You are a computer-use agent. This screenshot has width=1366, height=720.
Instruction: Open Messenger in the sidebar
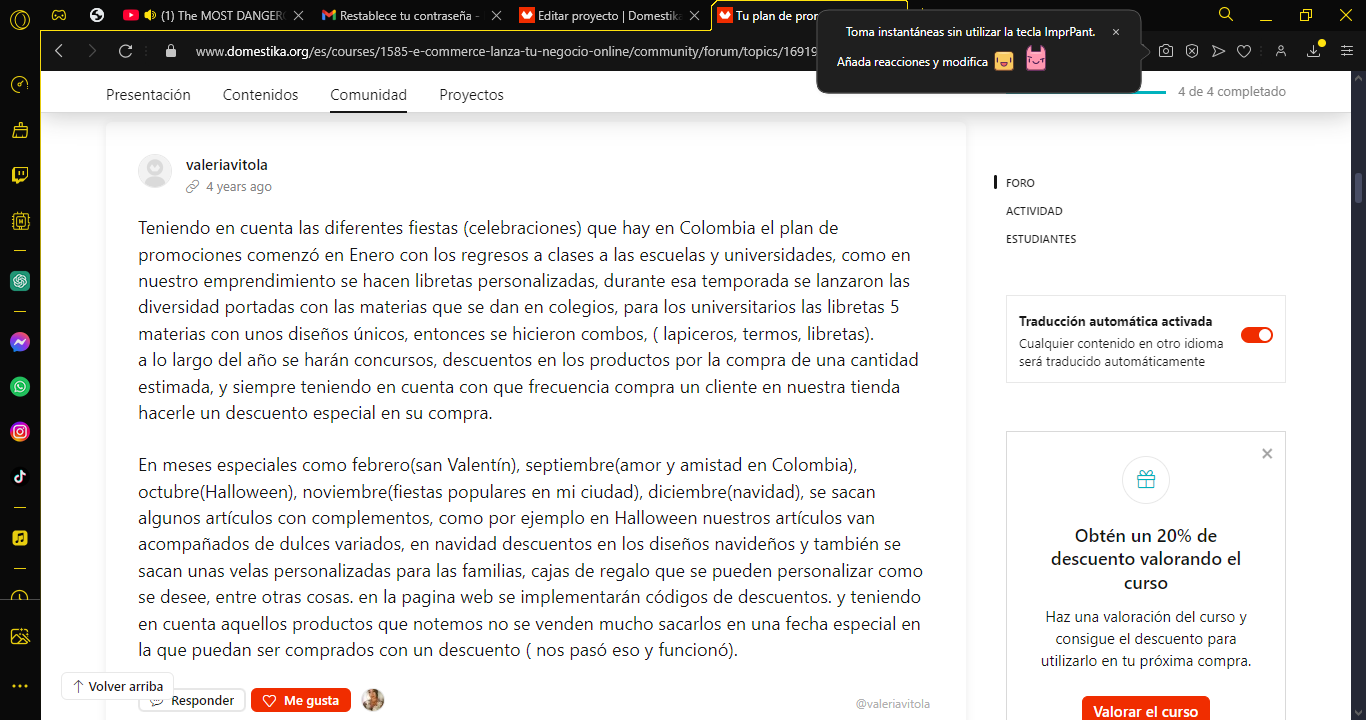[x=20, y=342]
